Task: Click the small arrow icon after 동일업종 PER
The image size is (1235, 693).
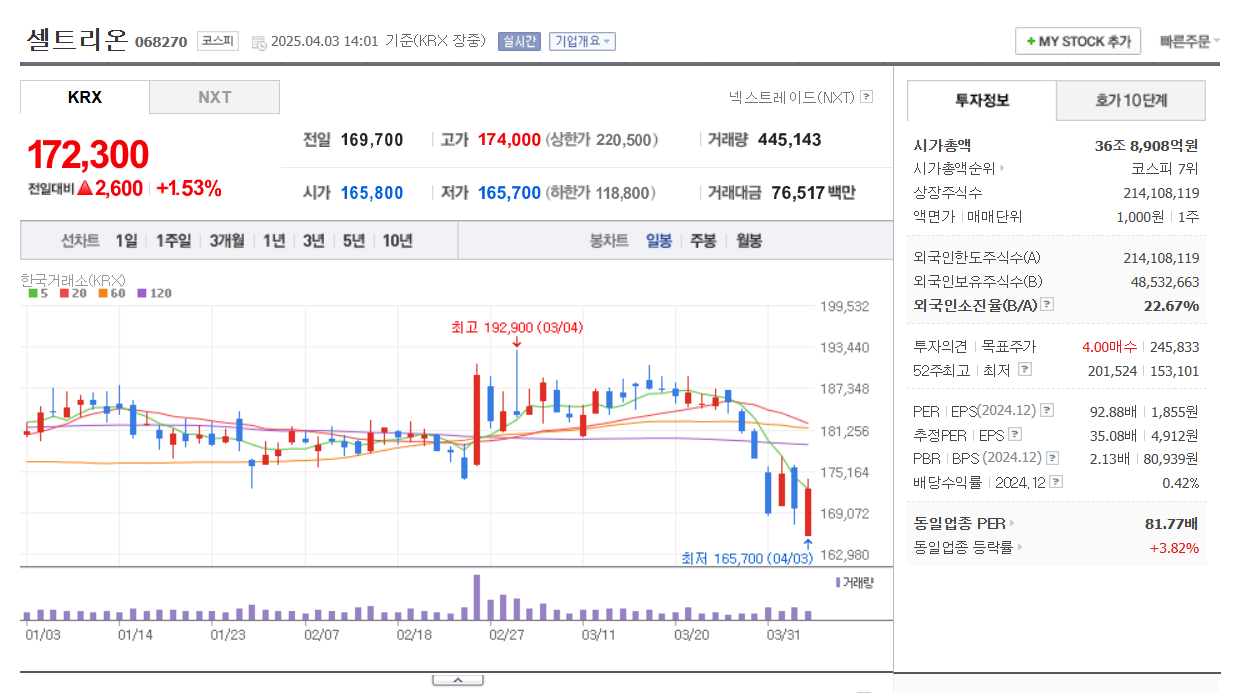Action: [1011, 523]
